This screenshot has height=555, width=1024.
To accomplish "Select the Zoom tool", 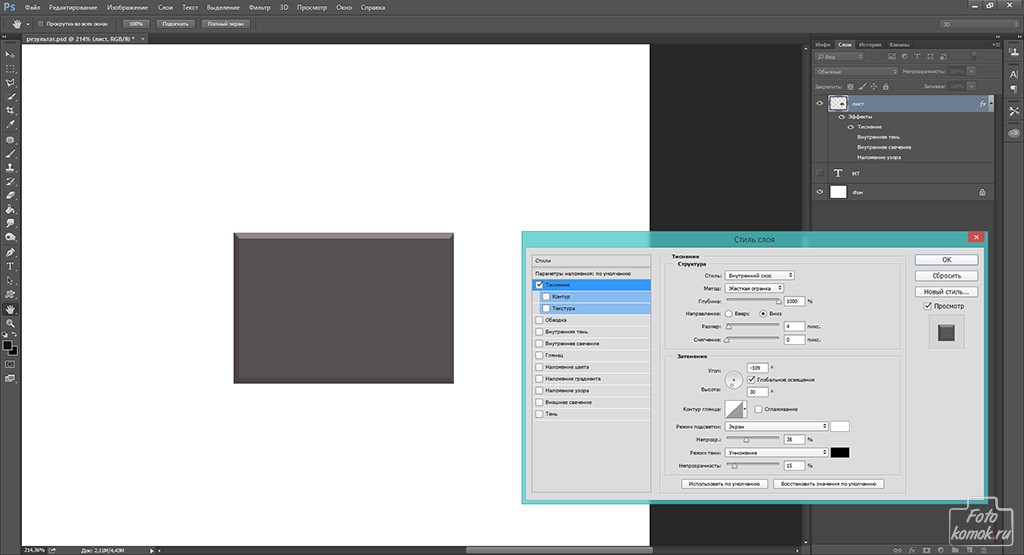I will (x=10, y=323).
